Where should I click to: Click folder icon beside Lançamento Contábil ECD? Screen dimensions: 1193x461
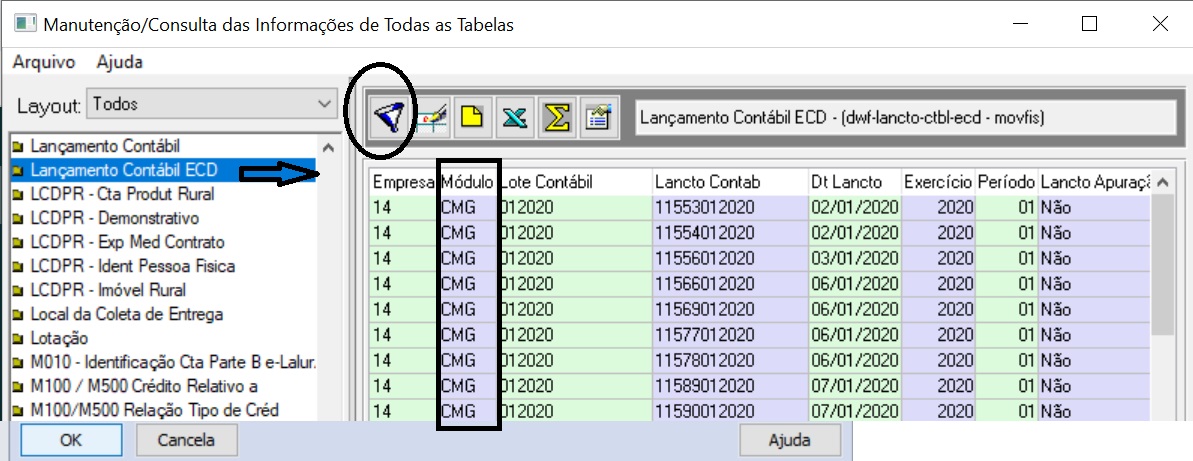tap(18, 170)
